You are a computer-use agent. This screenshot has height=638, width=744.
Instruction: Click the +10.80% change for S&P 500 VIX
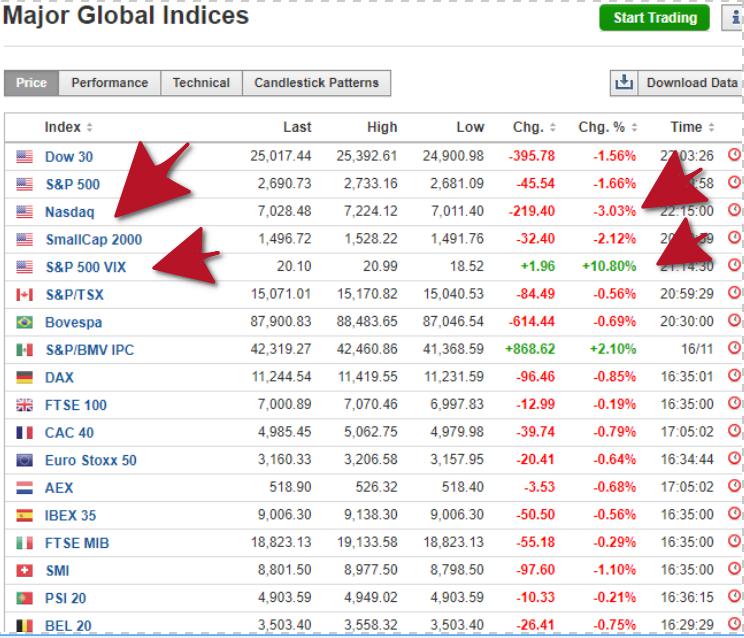coord(609,266)
